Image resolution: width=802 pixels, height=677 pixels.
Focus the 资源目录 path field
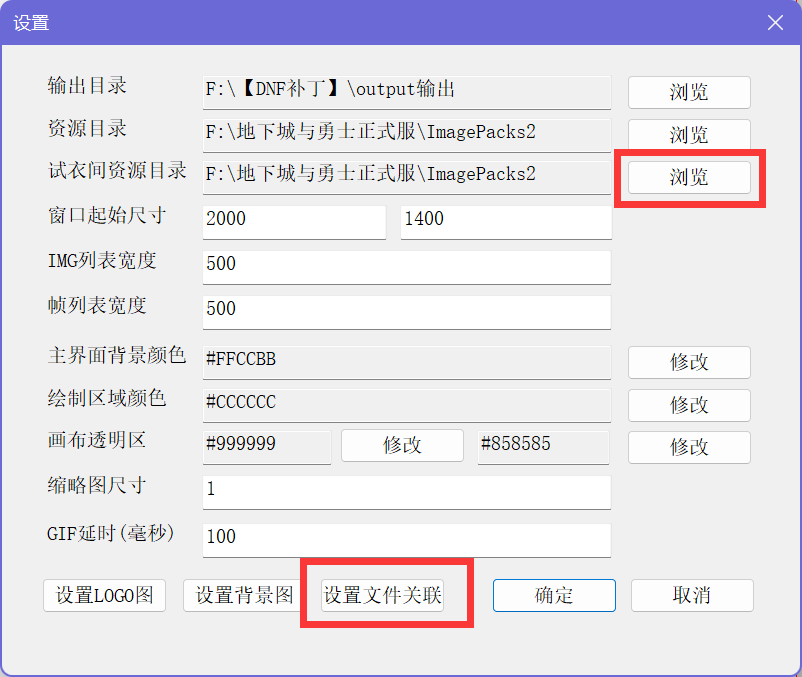(407, 135)
